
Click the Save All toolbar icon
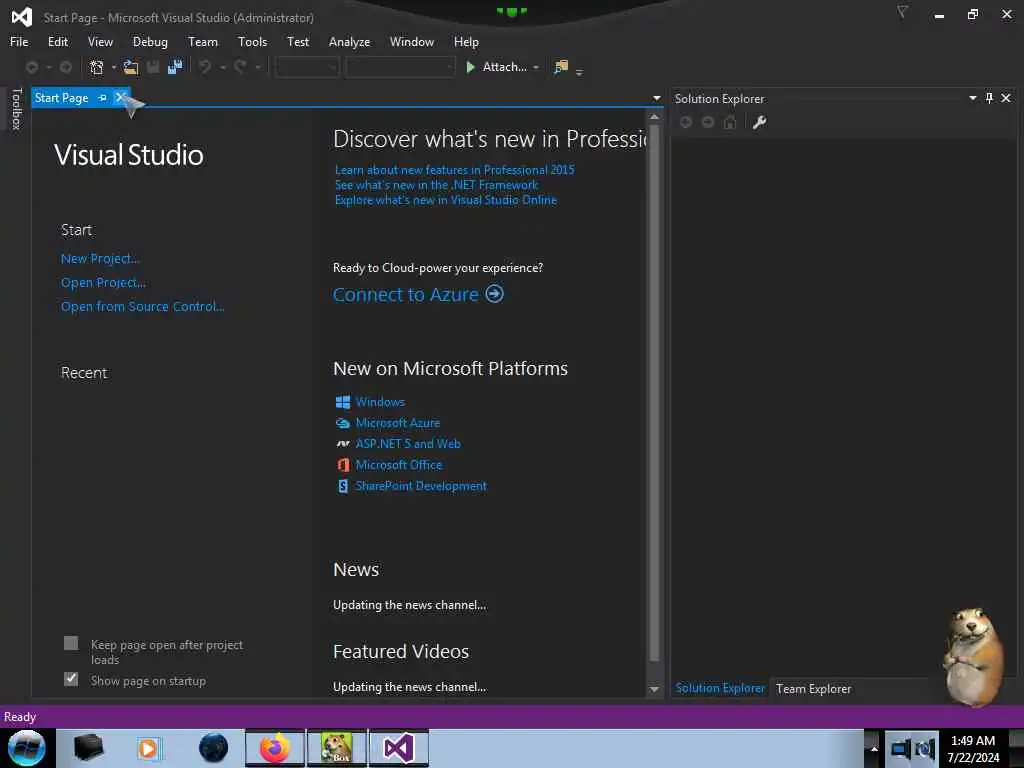(174, 67)
